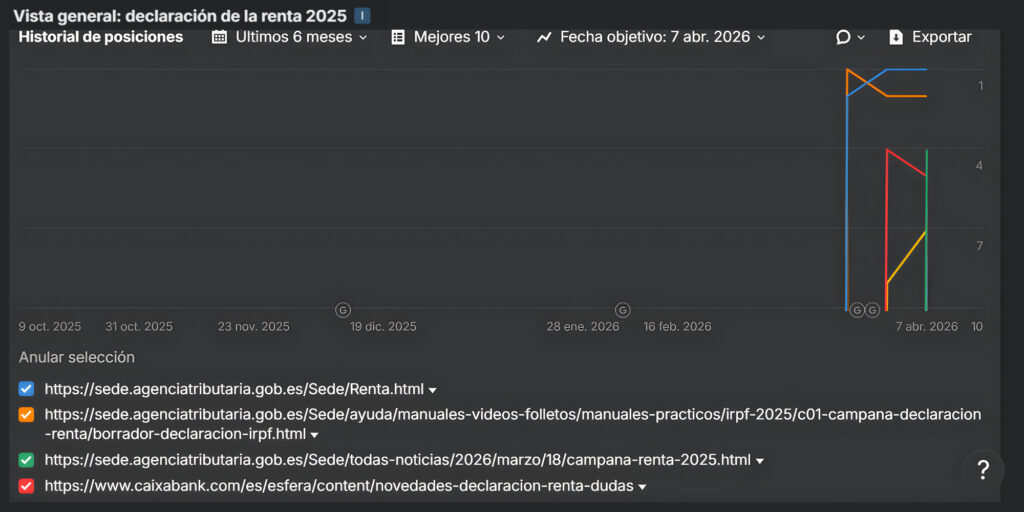The height and width of the screenshot is (512, 1024).
Task: Click the Anular selección link
Action: click(76, 357)
